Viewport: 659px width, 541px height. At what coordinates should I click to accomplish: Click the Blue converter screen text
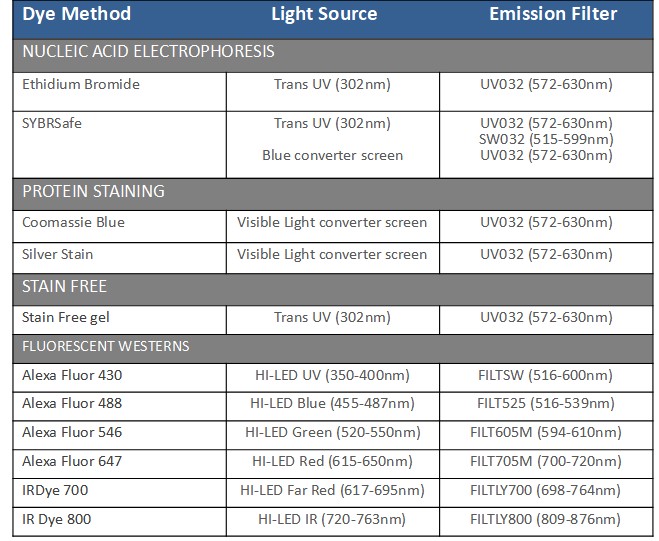tap(333, 155)
